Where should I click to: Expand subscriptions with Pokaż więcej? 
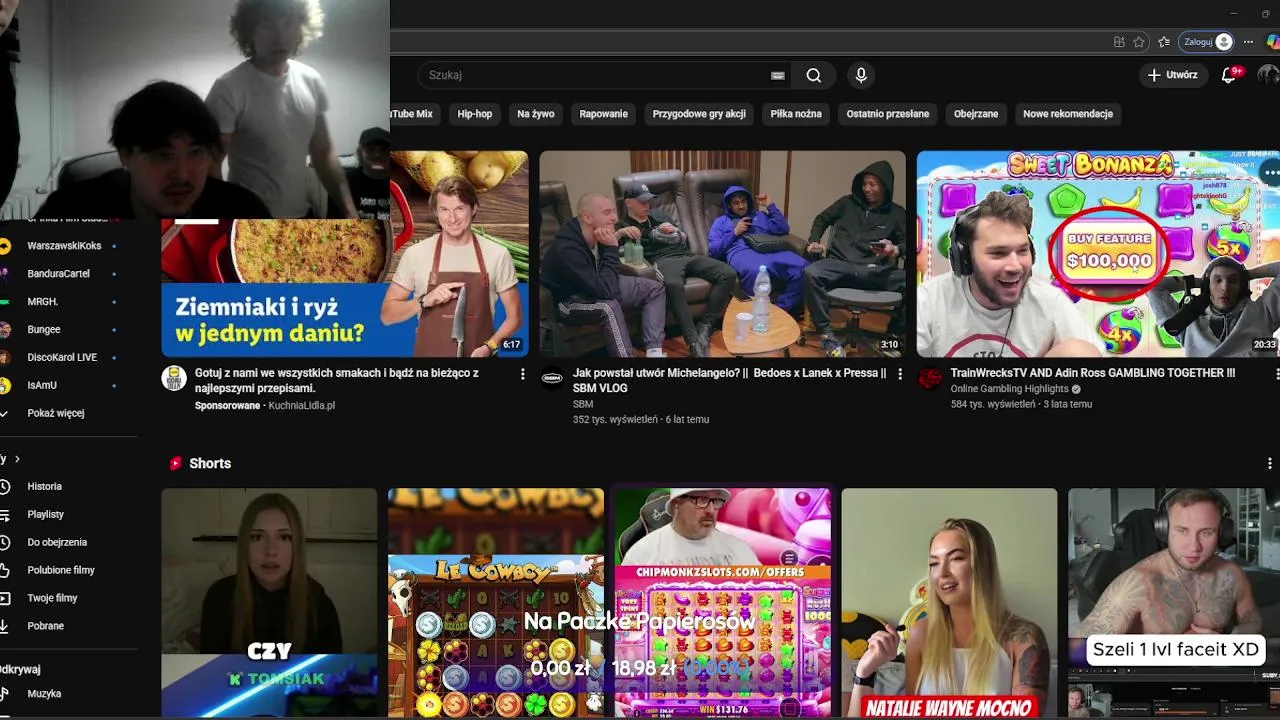click(56, 413)
